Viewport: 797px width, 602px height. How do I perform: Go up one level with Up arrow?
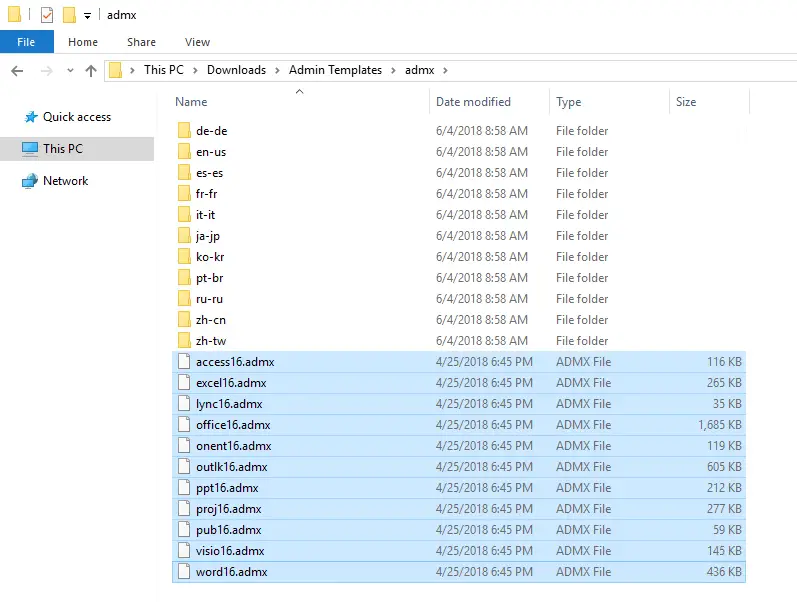(x=91, y=71)
